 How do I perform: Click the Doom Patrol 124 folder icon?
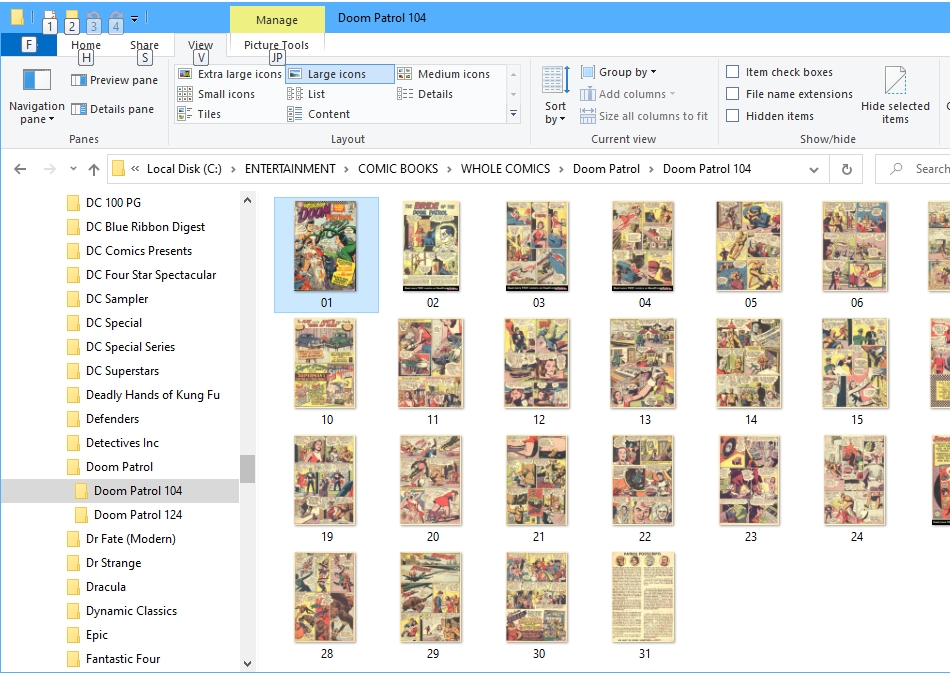[x=81, y=515]
